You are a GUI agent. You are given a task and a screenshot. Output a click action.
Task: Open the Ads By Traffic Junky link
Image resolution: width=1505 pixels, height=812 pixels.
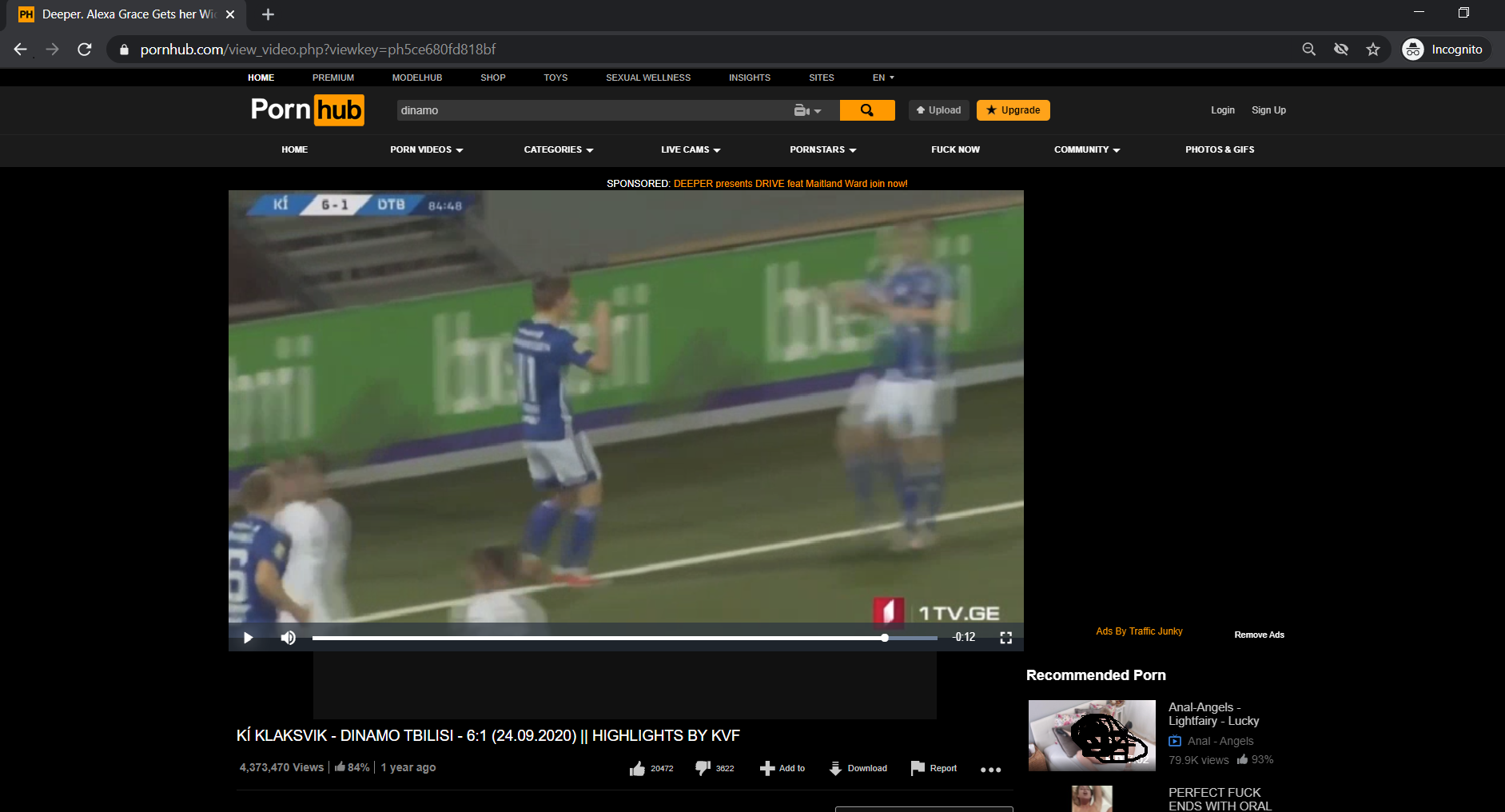click(1140, 631)
